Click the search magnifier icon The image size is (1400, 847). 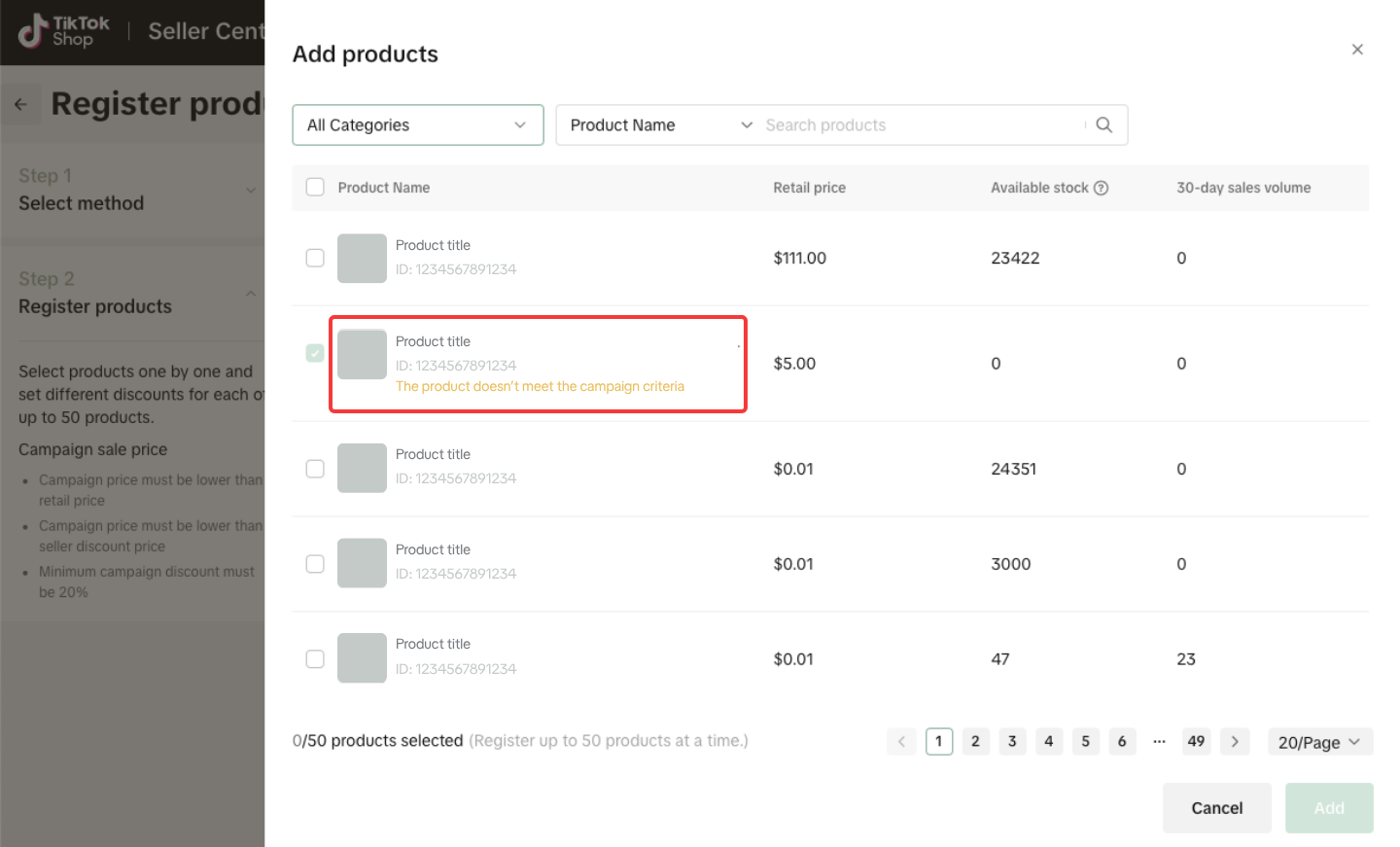(1103, 124)
